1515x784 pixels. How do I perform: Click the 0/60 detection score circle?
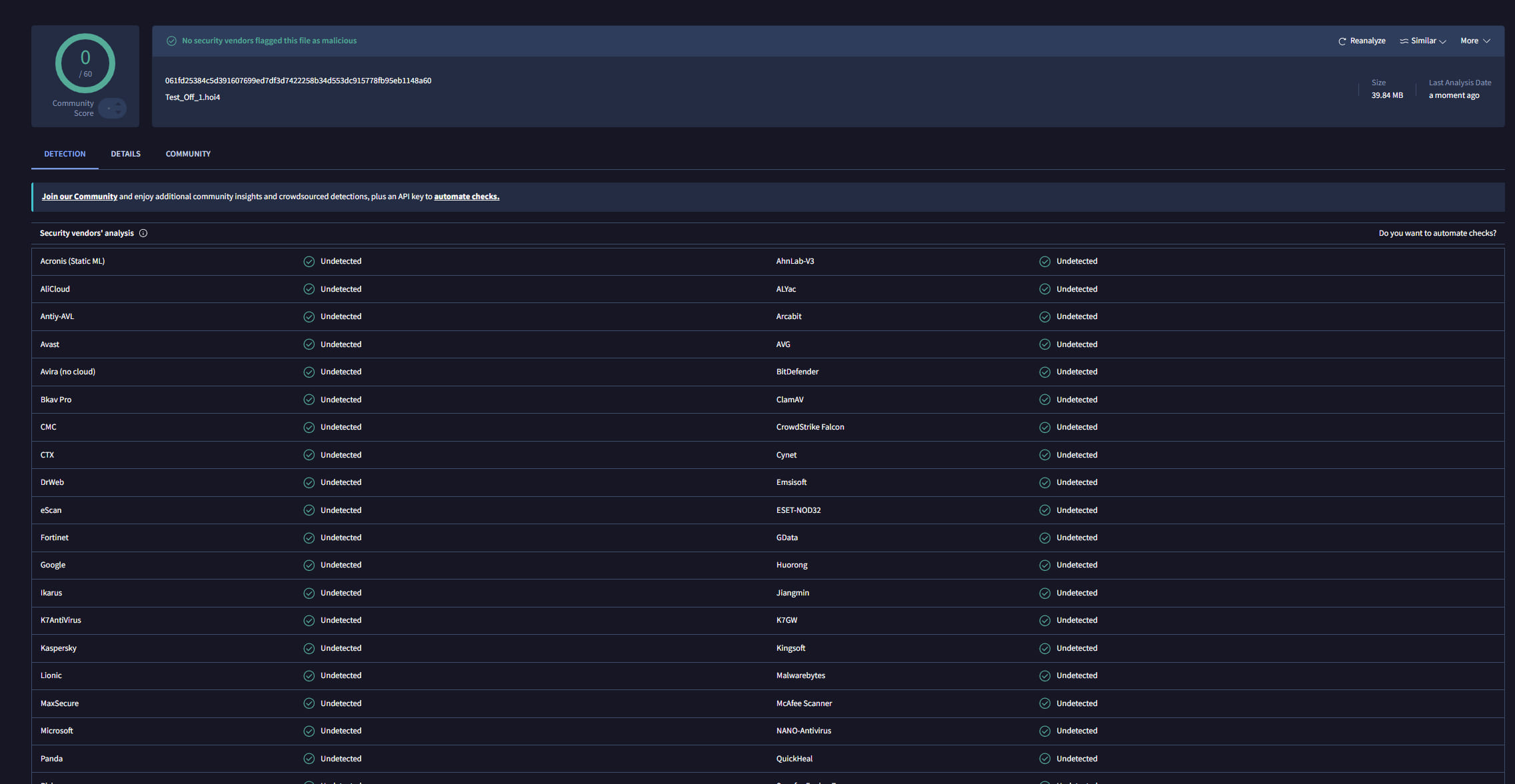85,63
